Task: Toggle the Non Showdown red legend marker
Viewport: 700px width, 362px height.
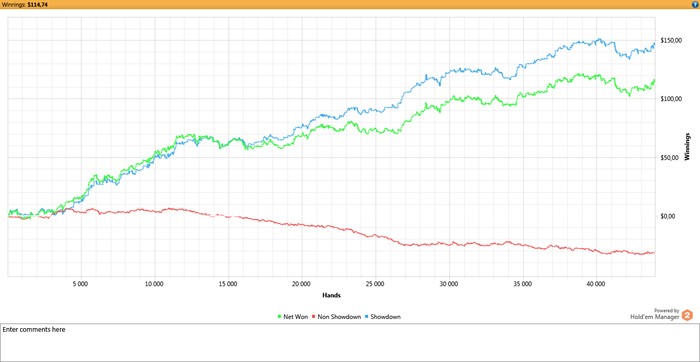Action: click(314, 317)
